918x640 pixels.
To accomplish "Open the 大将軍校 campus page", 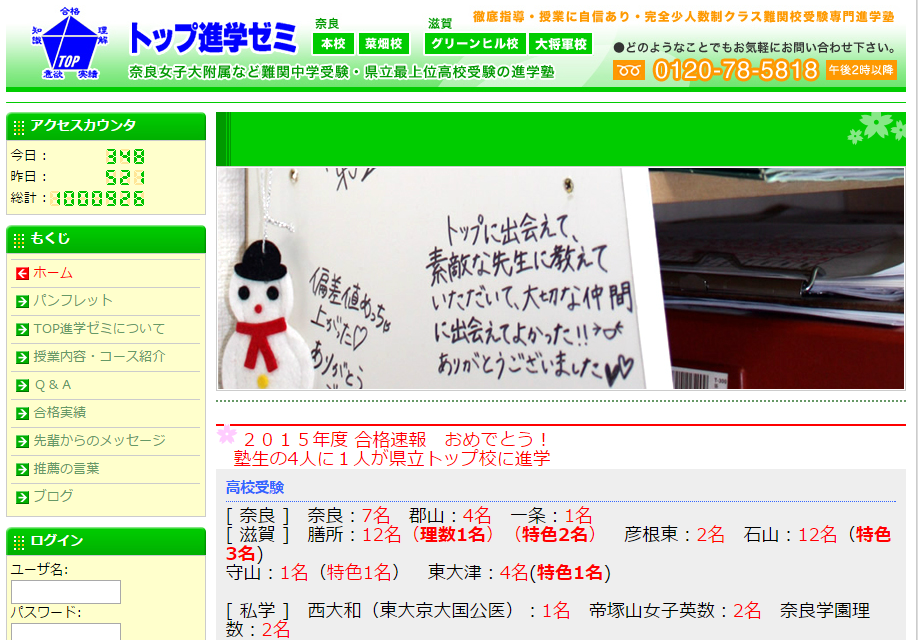I will coord(561,44).
